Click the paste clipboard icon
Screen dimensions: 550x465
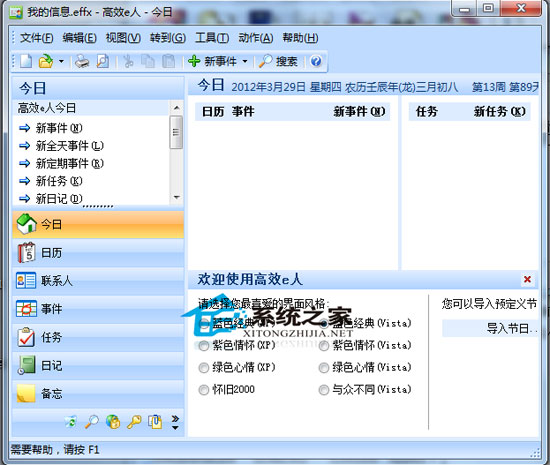[x=168, y=61]
